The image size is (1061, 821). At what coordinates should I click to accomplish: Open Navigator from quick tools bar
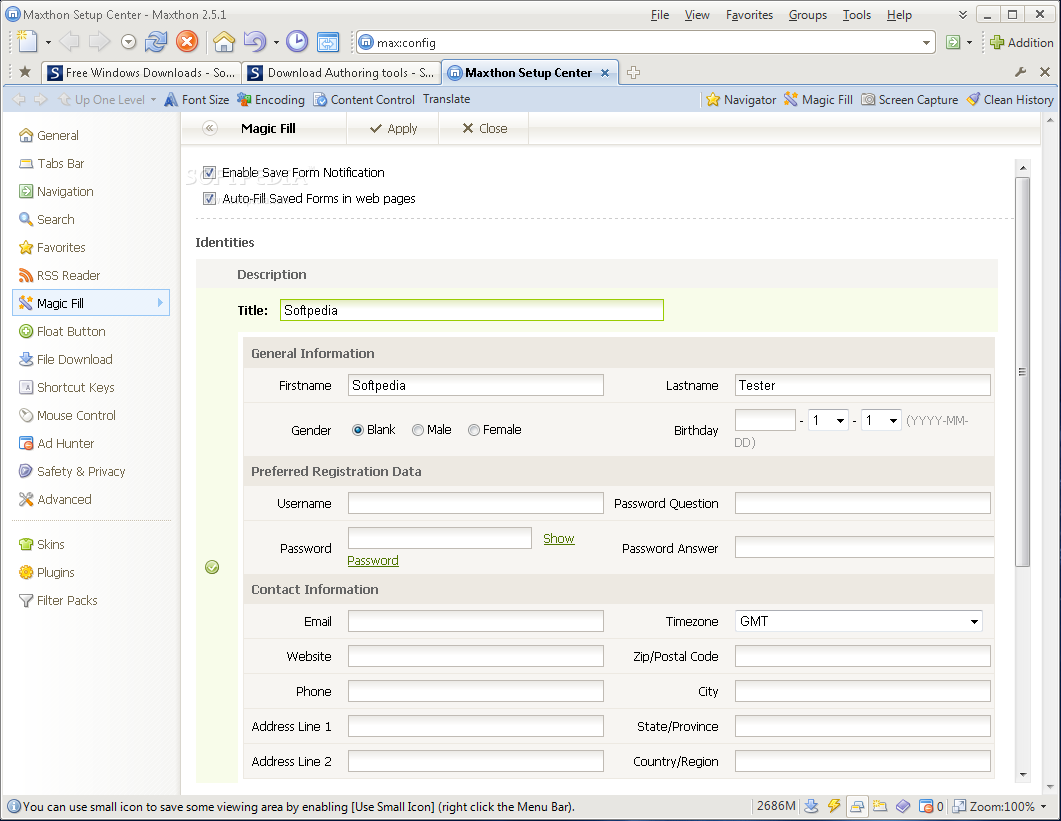(x=741, y=99)
